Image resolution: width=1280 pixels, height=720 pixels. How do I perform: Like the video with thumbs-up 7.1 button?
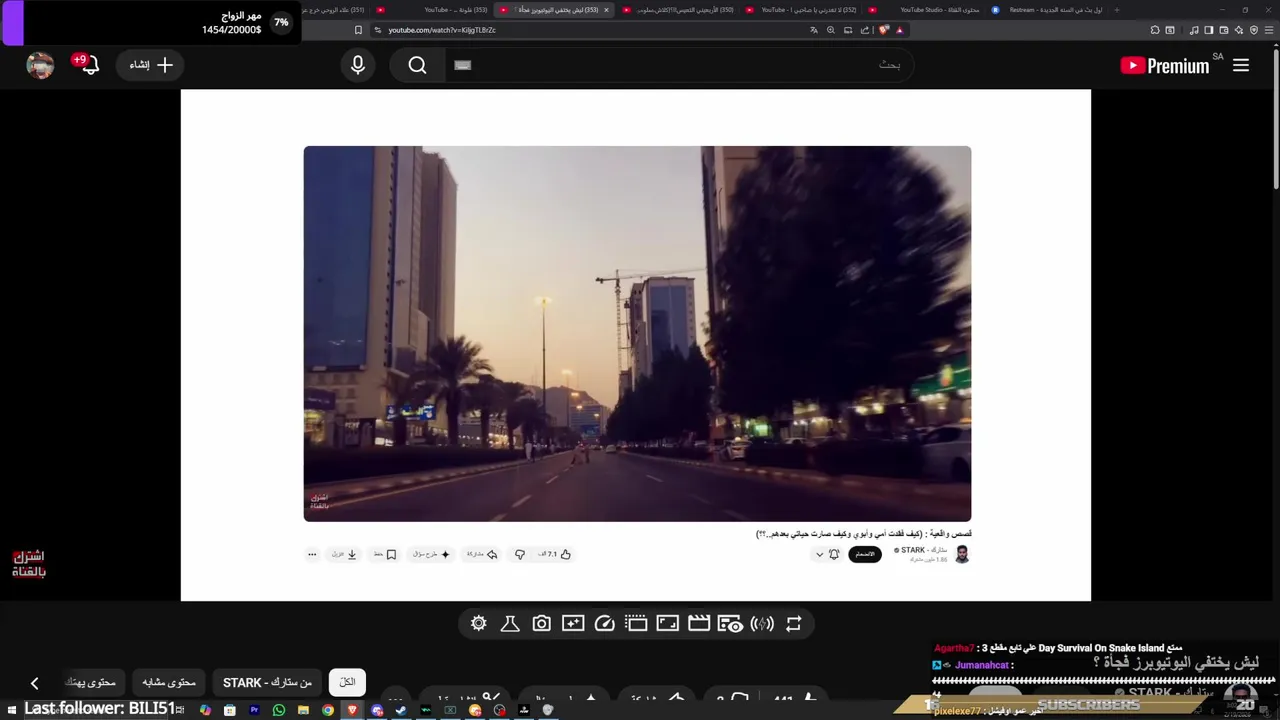tap(555, 554)
